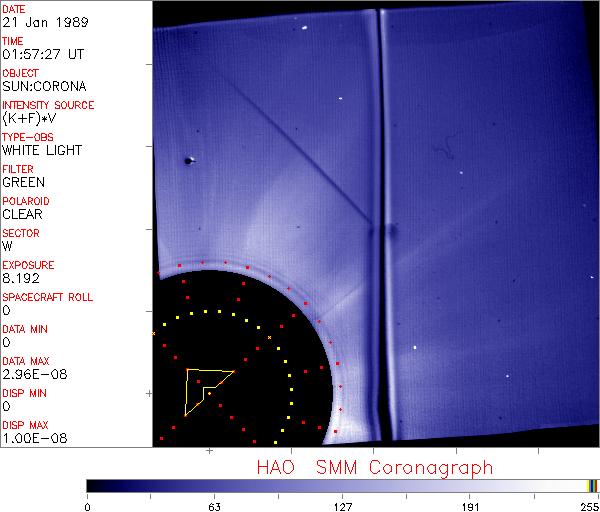The image size is (600, 512).
Task: Click the yellow triangular arrow marker
Action: tap(204, 388)
